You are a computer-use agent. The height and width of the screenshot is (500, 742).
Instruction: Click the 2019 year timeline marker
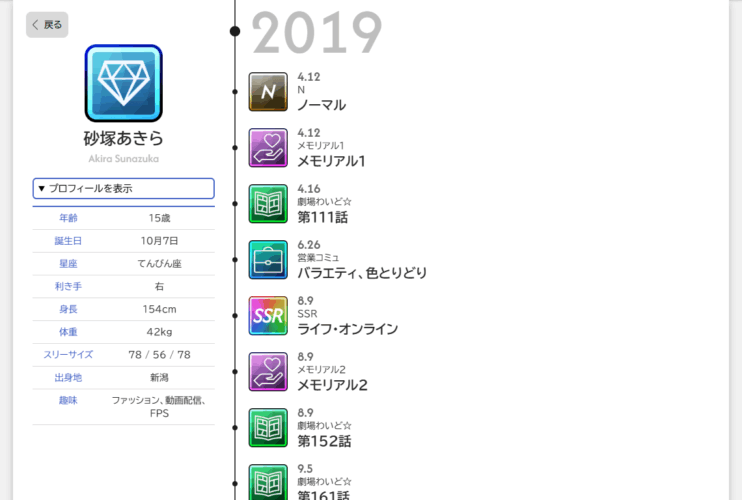pyautogui.click(x=235, y=31)
